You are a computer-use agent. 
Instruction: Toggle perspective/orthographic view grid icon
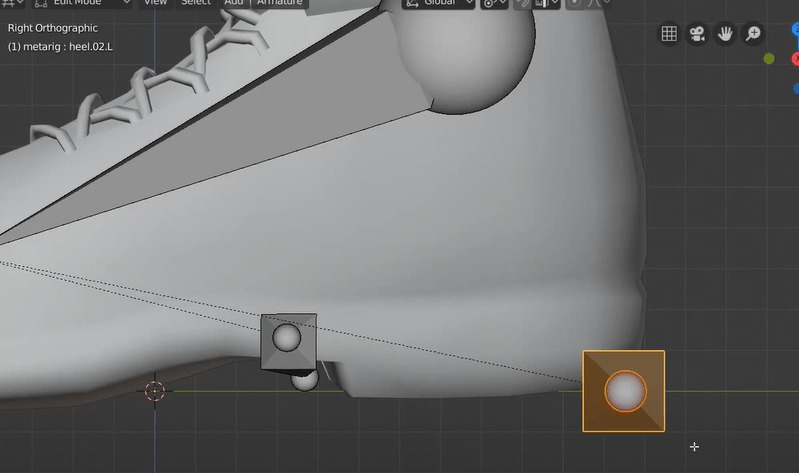coord(669,34)
